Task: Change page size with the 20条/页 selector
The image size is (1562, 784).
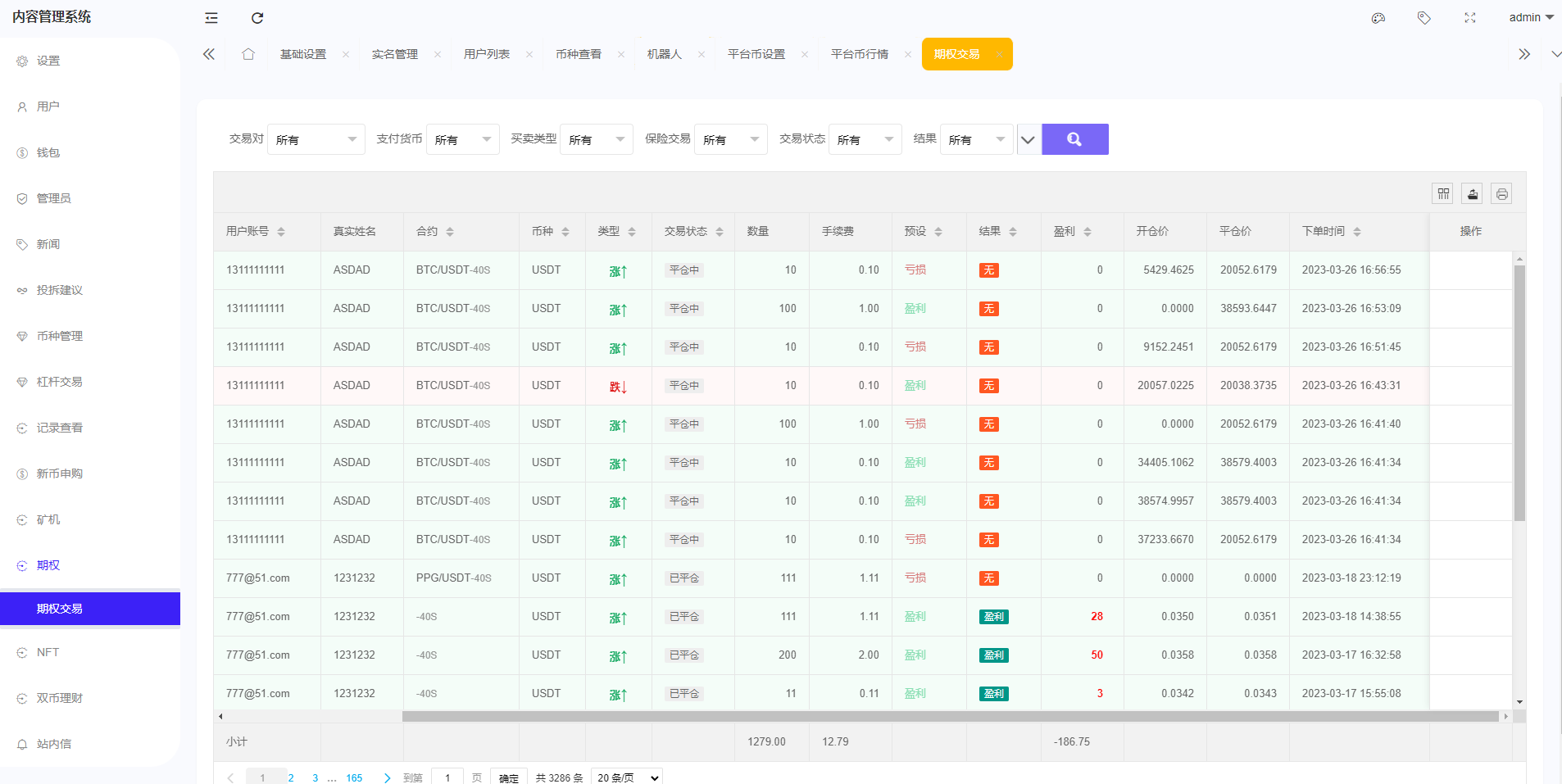Action: tap(626, 777)
